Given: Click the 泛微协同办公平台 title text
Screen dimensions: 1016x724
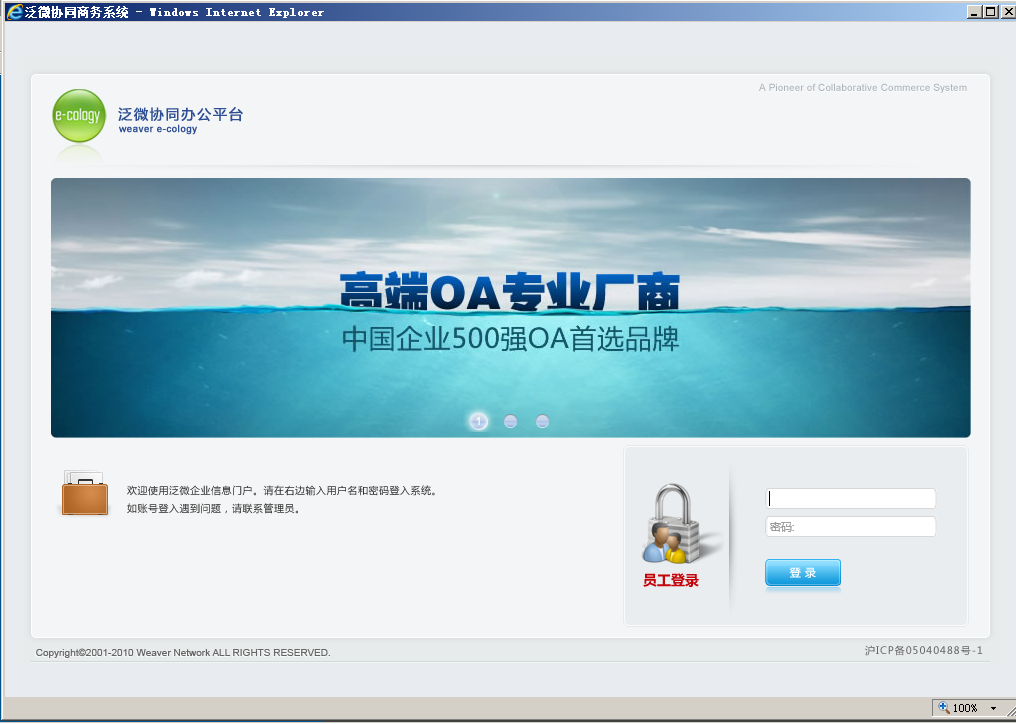Looking at the screenshot, I should click(180, 114).
